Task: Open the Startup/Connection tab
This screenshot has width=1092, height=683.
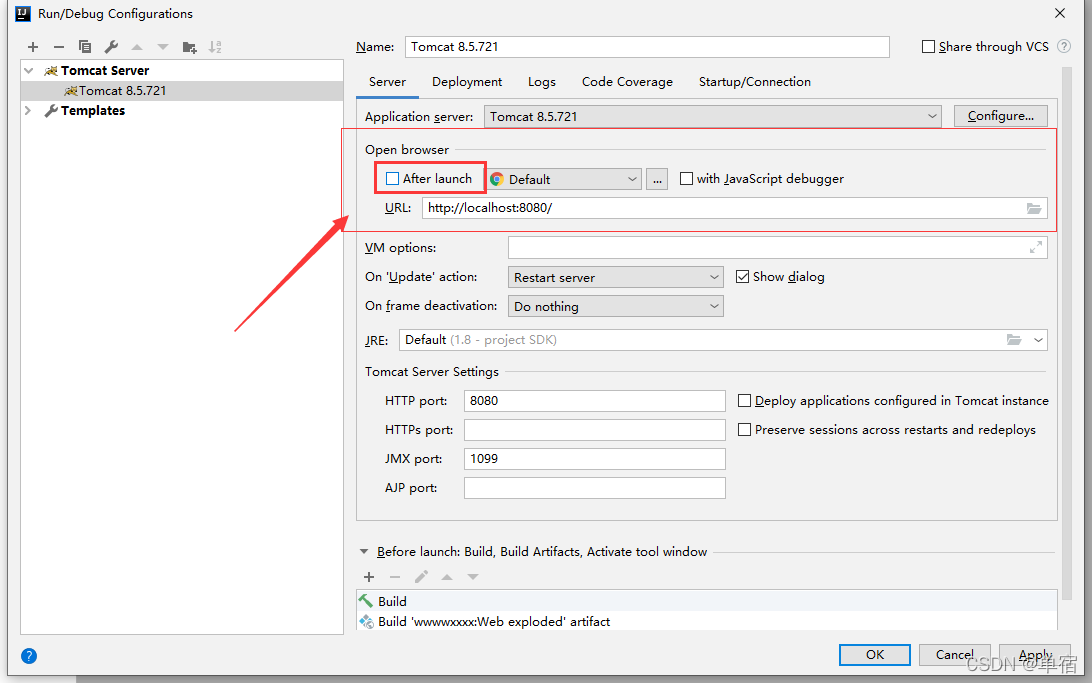Action: 755,82
